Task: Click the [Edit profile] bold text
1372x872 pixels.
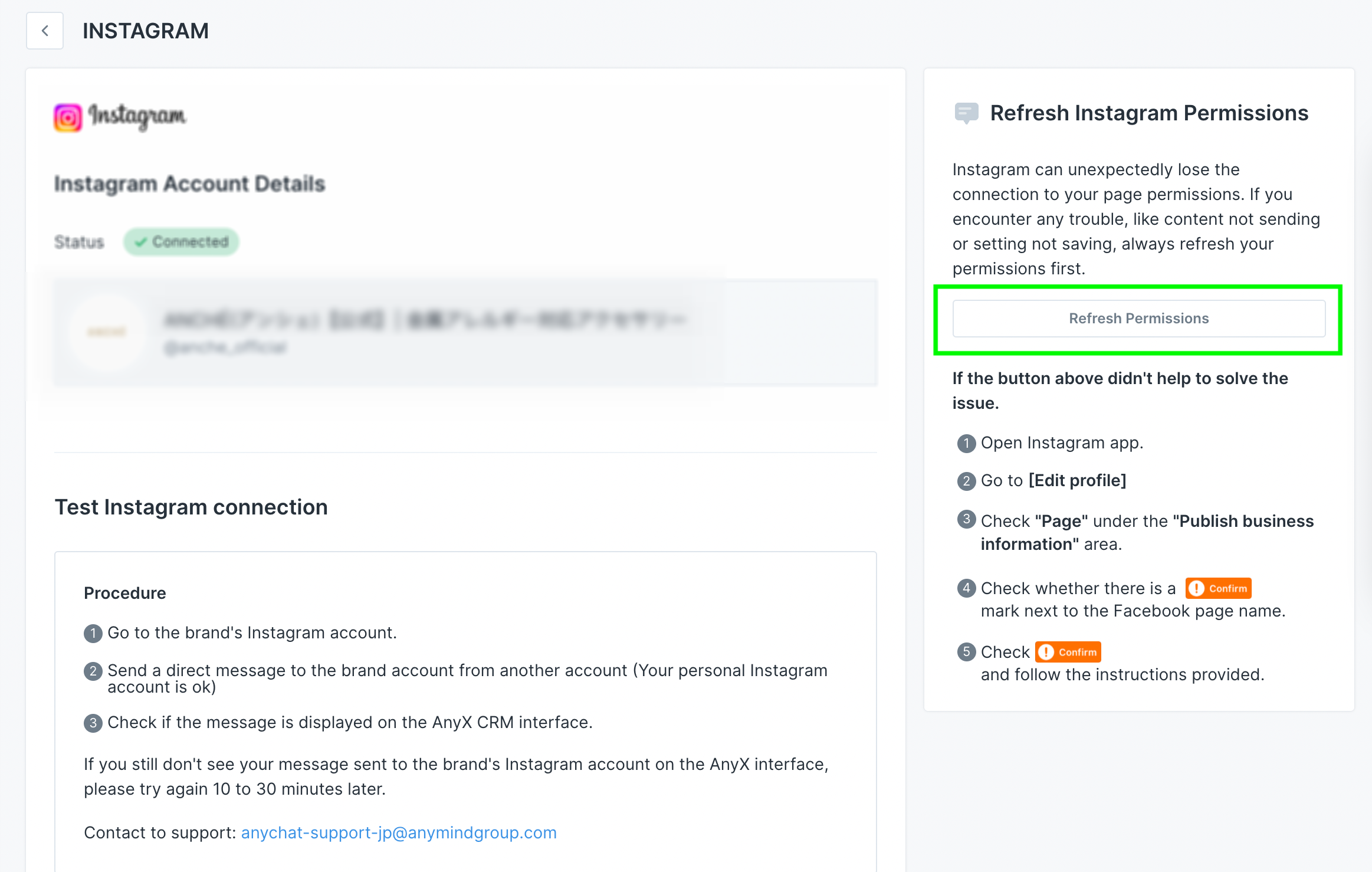Action: point(1077,480)
